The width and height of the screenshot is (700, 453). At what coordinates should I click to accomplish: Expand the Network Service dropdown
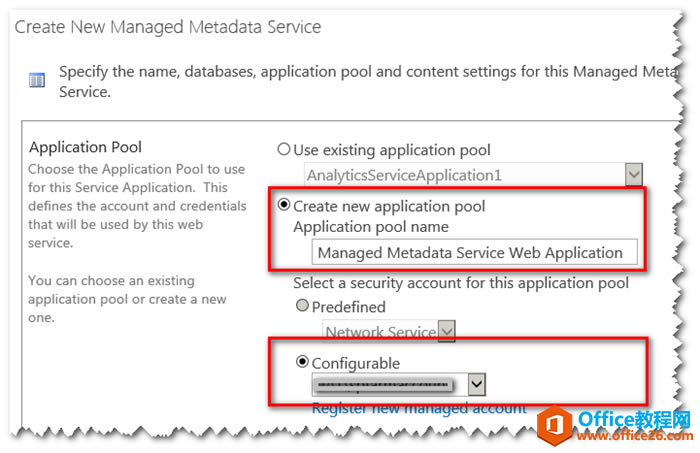447,332
